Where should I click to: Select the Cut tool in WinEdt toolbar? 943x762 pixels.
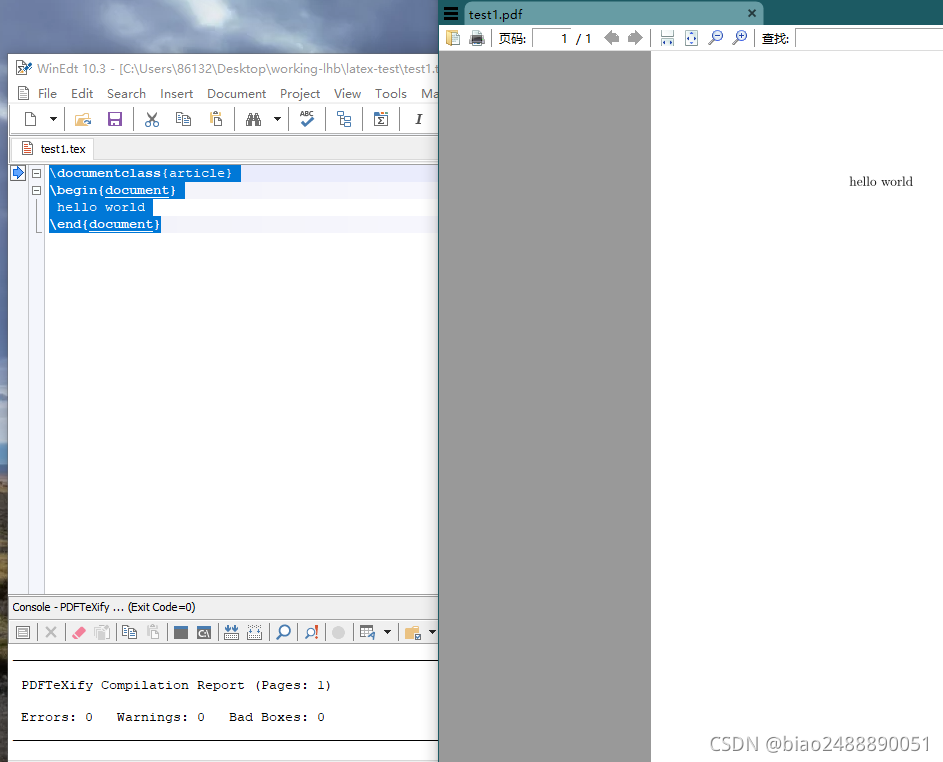(151, 118)
